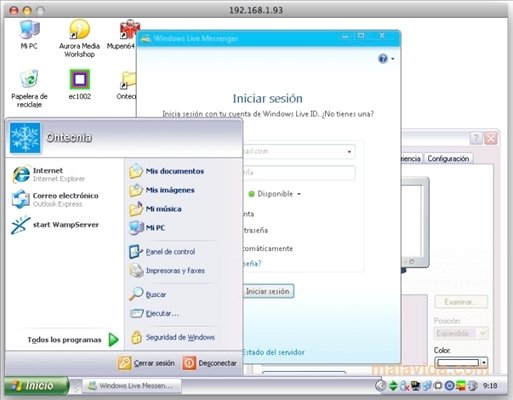The width and height of the screenshot is (513, 400).
Task: Open the Ejecutar... run dialog
Action: [x=154, y=313]
